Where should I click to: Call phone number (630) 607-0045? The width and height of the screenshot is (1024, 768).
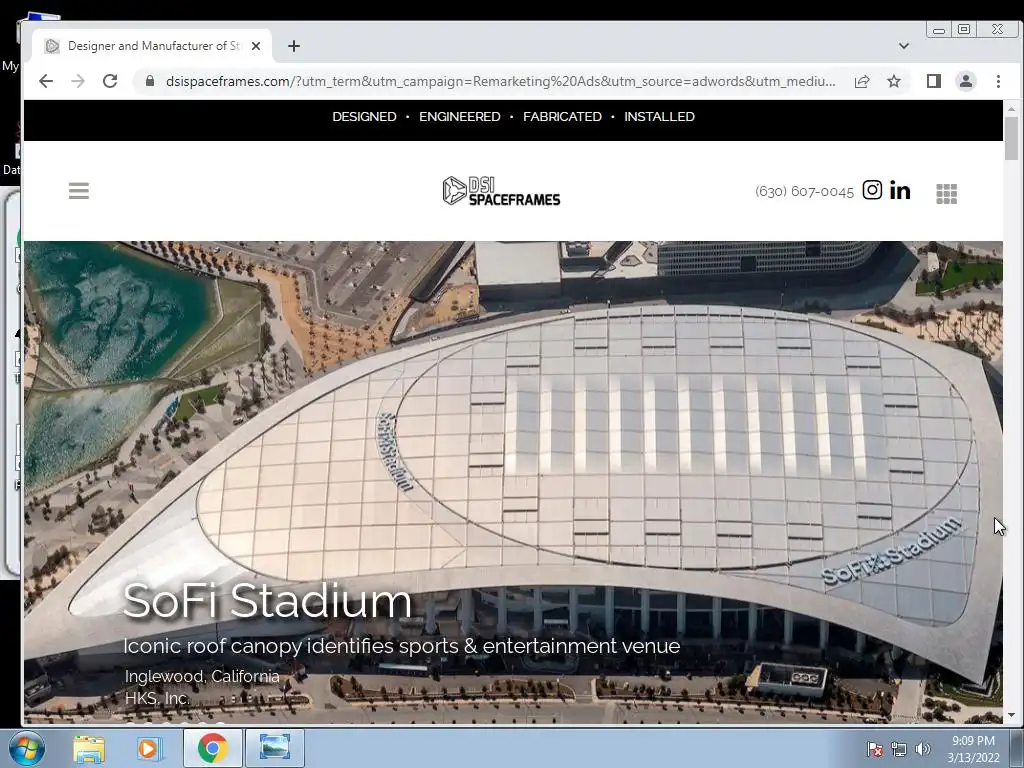point(804,191)
